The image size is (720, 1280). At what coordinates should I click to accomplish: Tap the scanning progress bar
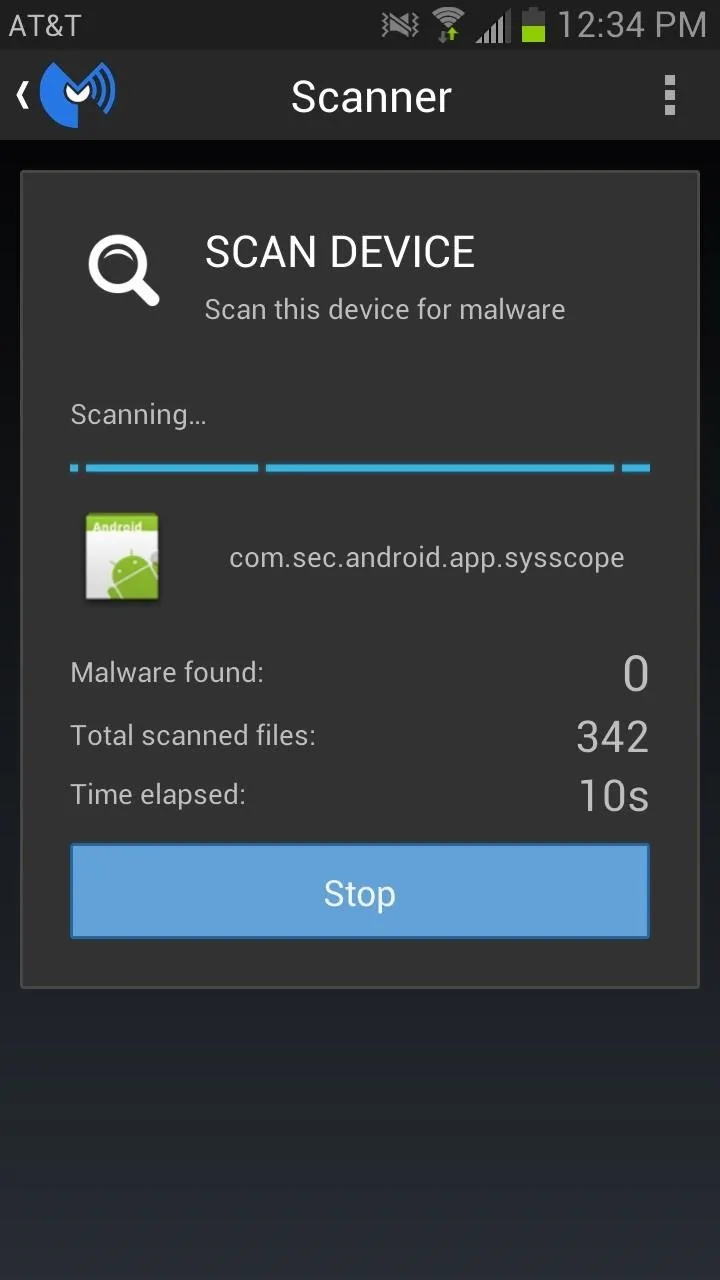click(x=360, y=467)
